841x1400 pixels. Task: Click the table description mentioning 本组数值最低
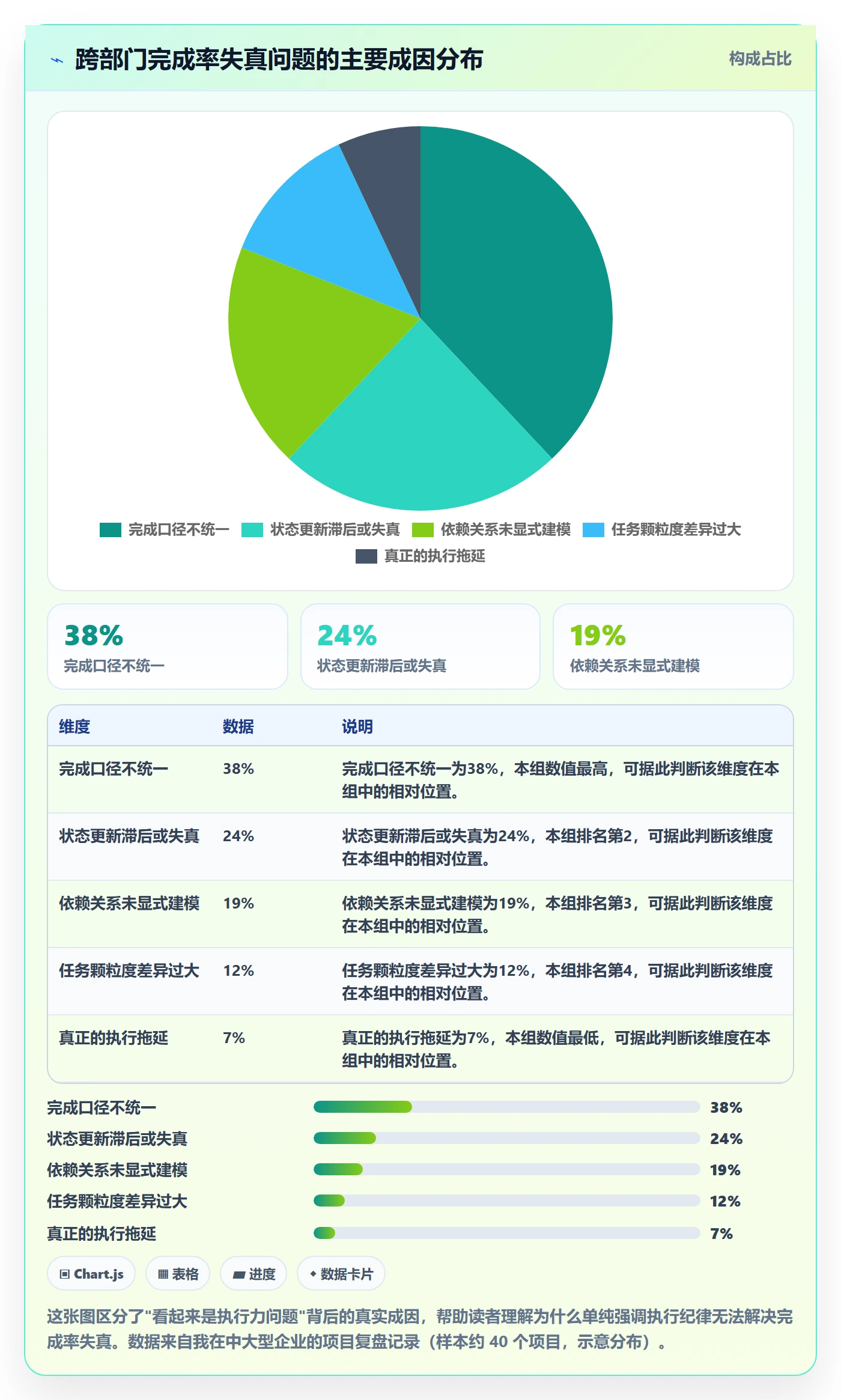coord(556,1049)
